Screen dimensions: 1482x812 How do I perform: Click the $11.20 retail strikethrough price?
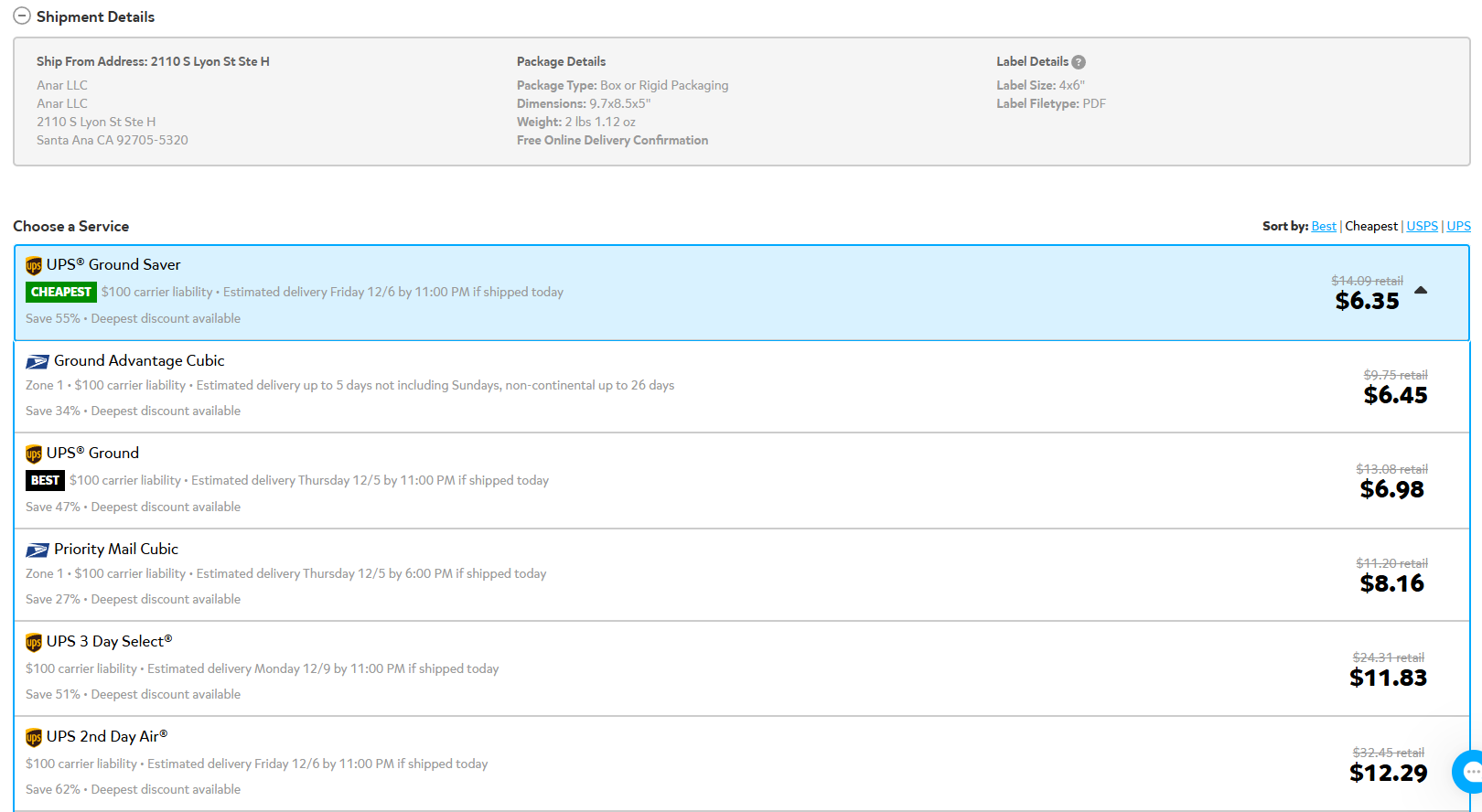click(1391, 563)
